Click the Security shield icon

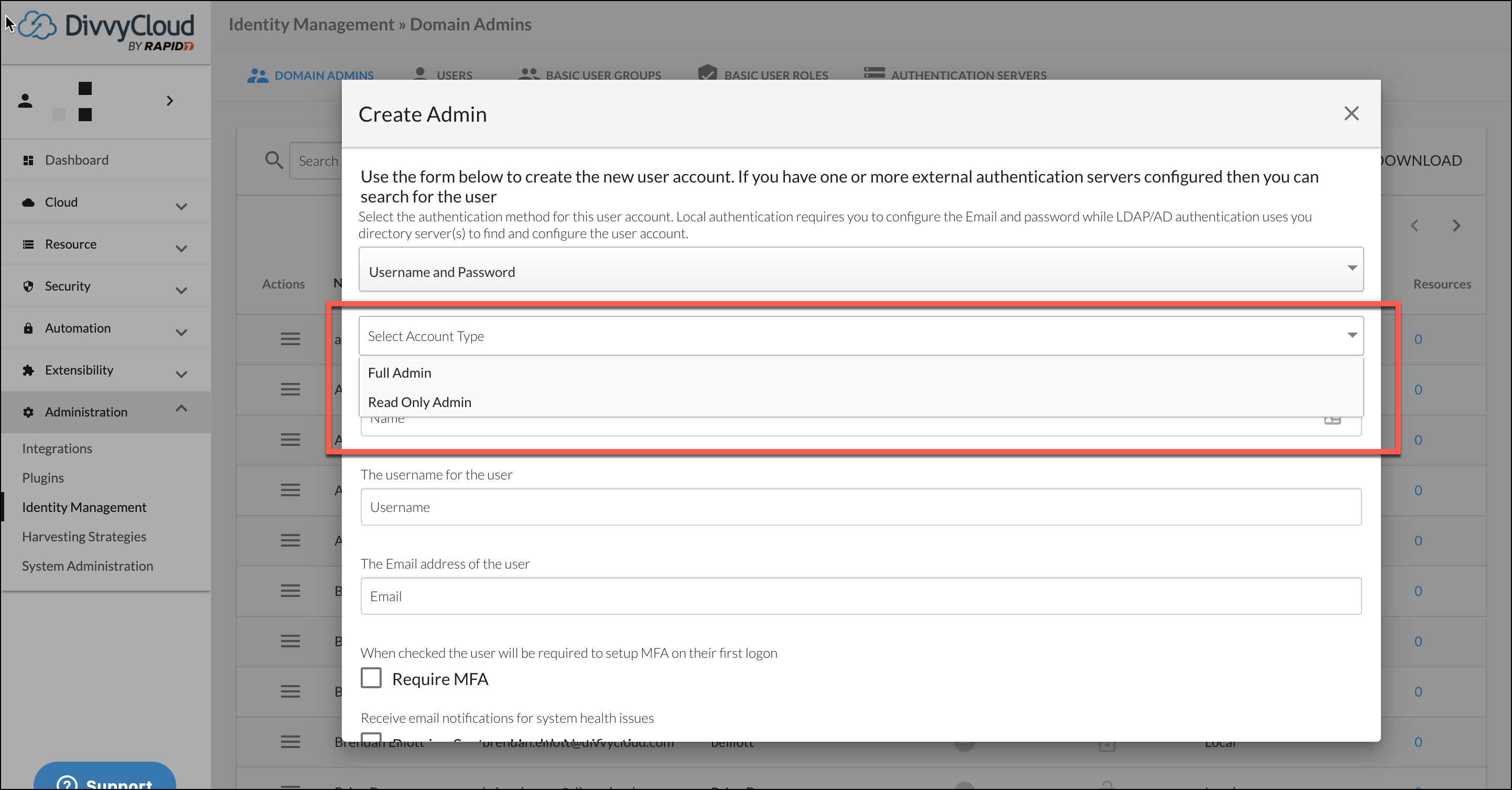coord(28,286)
